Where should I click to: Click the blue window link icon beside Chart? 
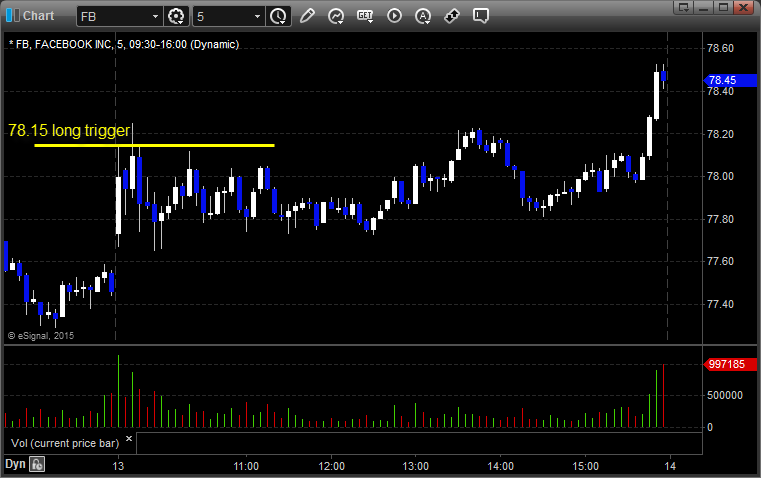pos(12,16)
